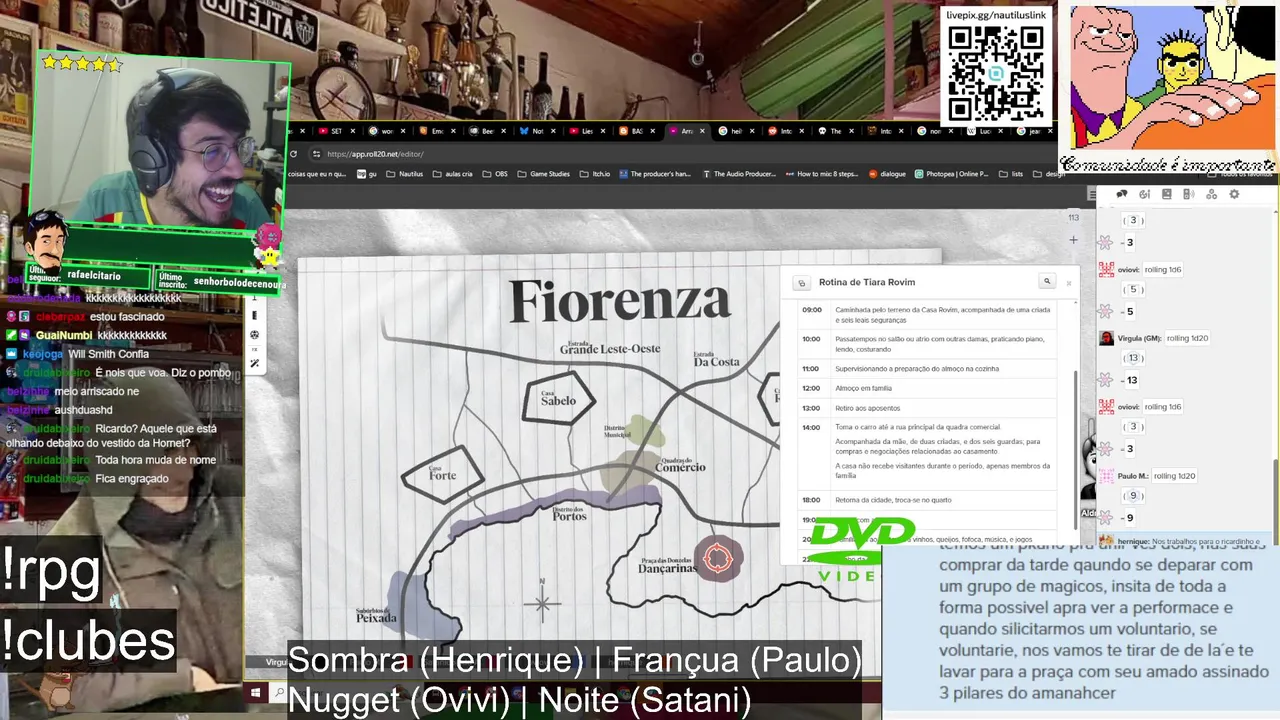Click the 18:00 Retorna da cidade row
The image size is (1280, 720).
pos(927,500)
